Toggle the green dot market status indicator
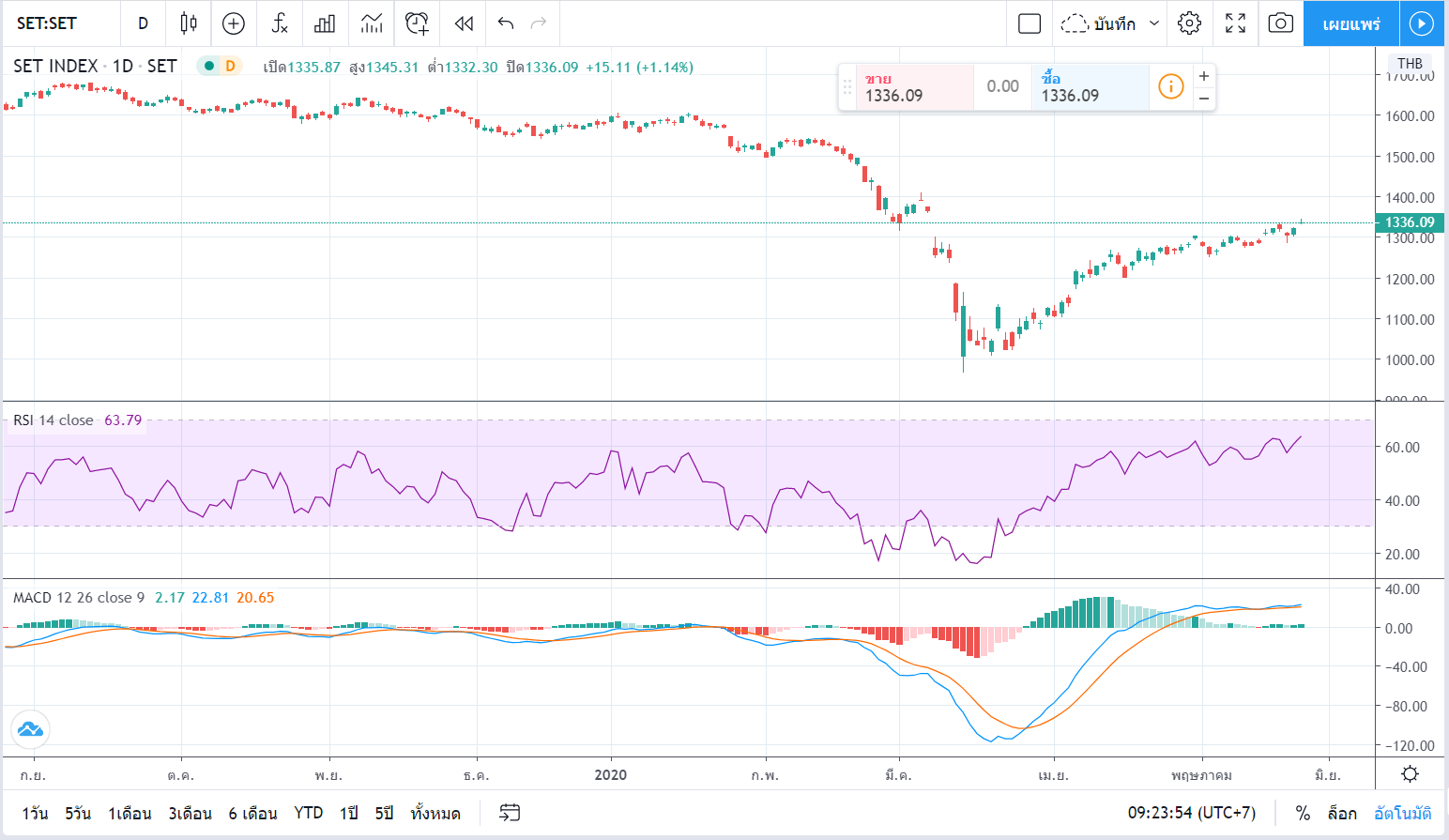 209,66
